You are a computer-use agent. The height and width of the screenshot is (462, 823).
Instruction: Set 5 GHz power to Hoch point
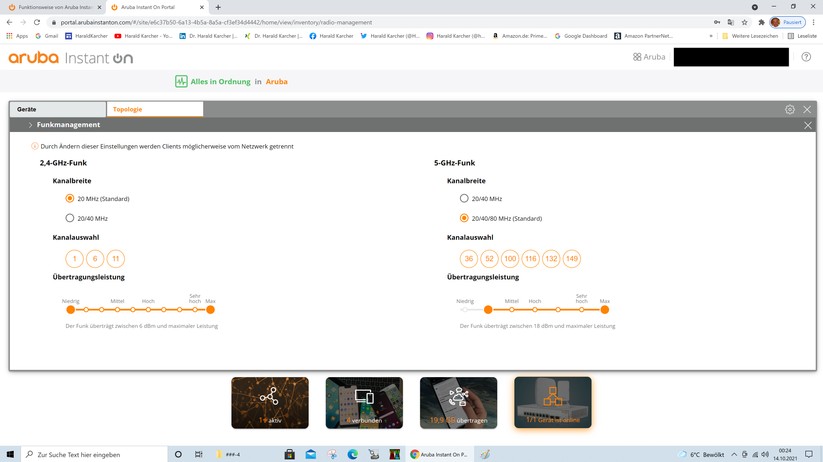(x=535, y=310)
